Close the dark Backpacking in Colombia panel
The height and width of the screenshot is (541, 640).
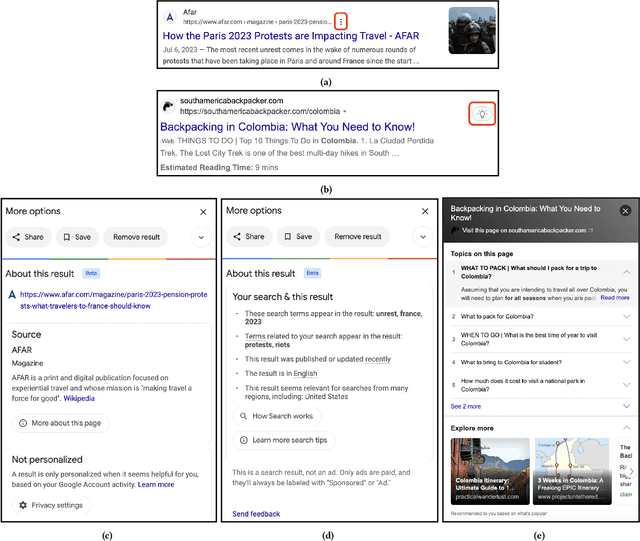pyautogui.click(x=625, y=211)
